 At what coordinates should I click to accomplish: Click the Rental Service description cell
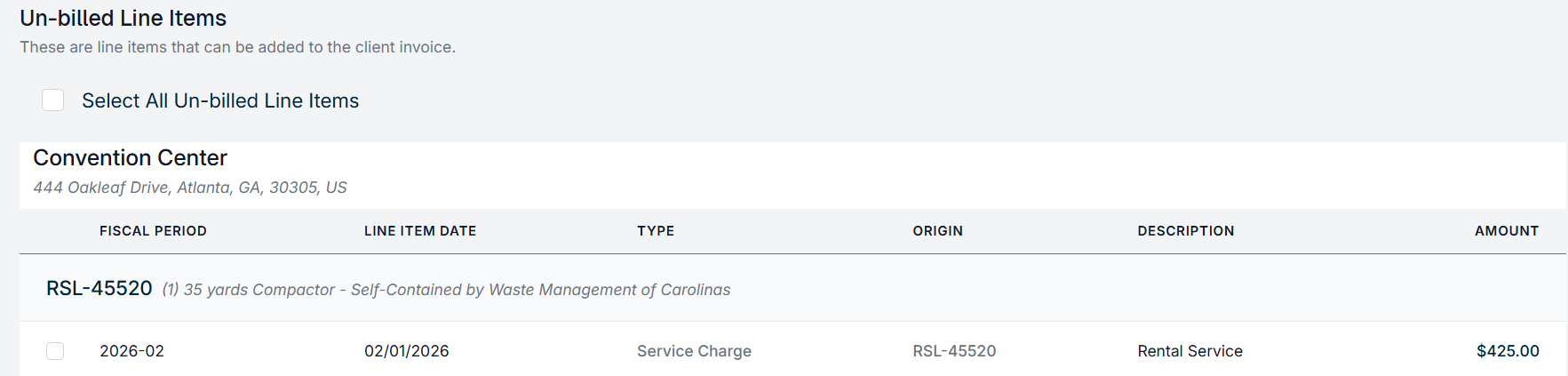click(1190, 351)
